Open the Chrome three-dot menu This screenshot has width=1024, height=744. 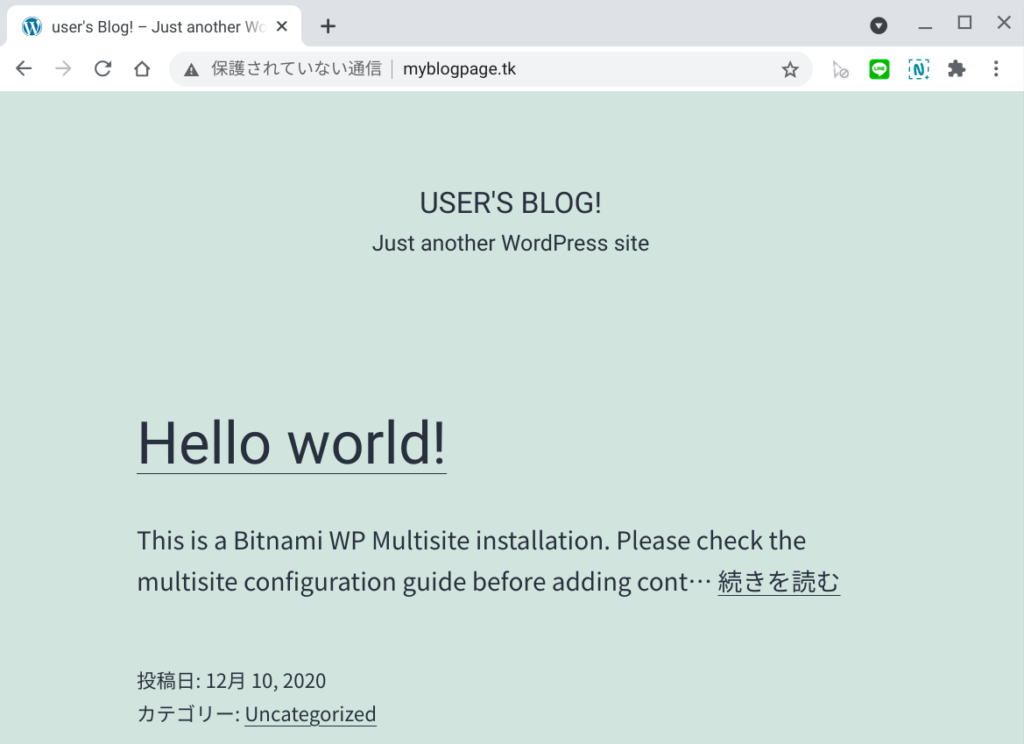996,69
